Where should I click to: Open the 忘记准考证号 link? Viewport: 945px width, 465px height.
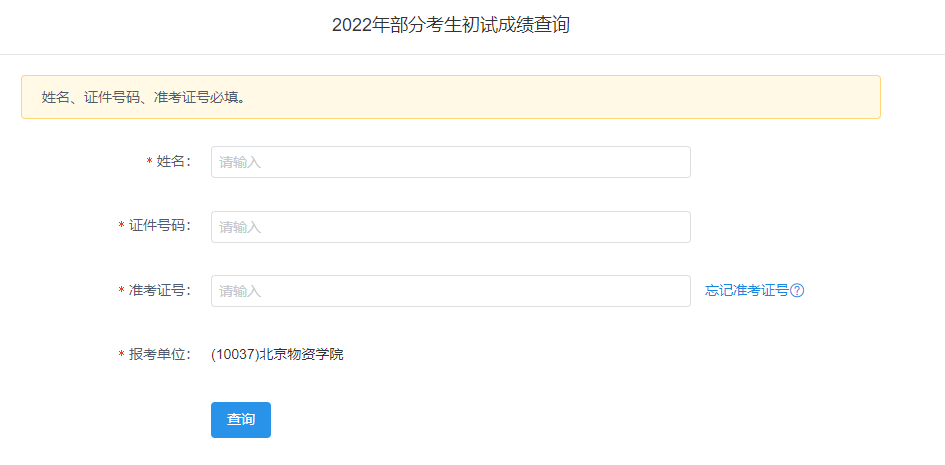747,291
